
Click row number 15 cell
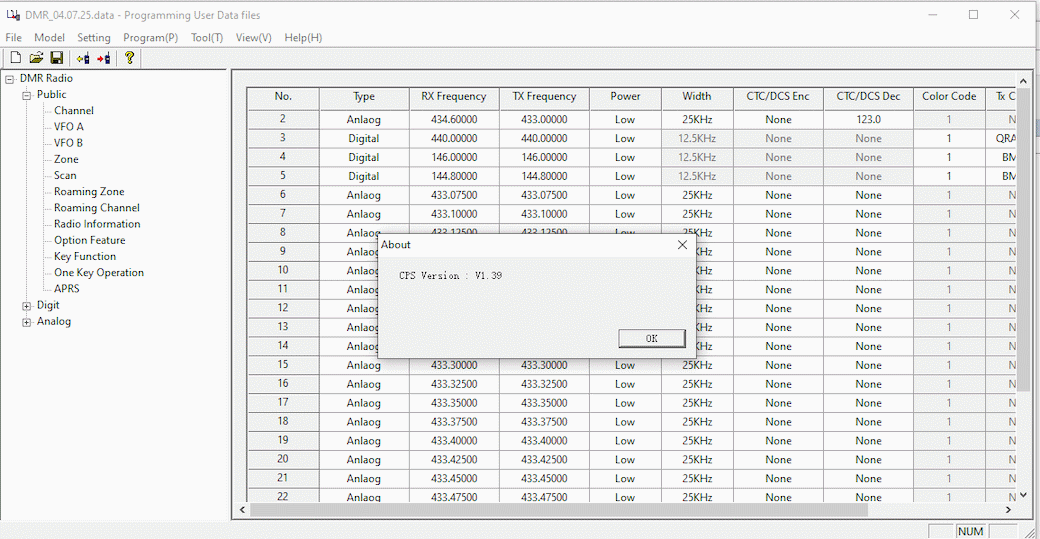coord(283,365)
